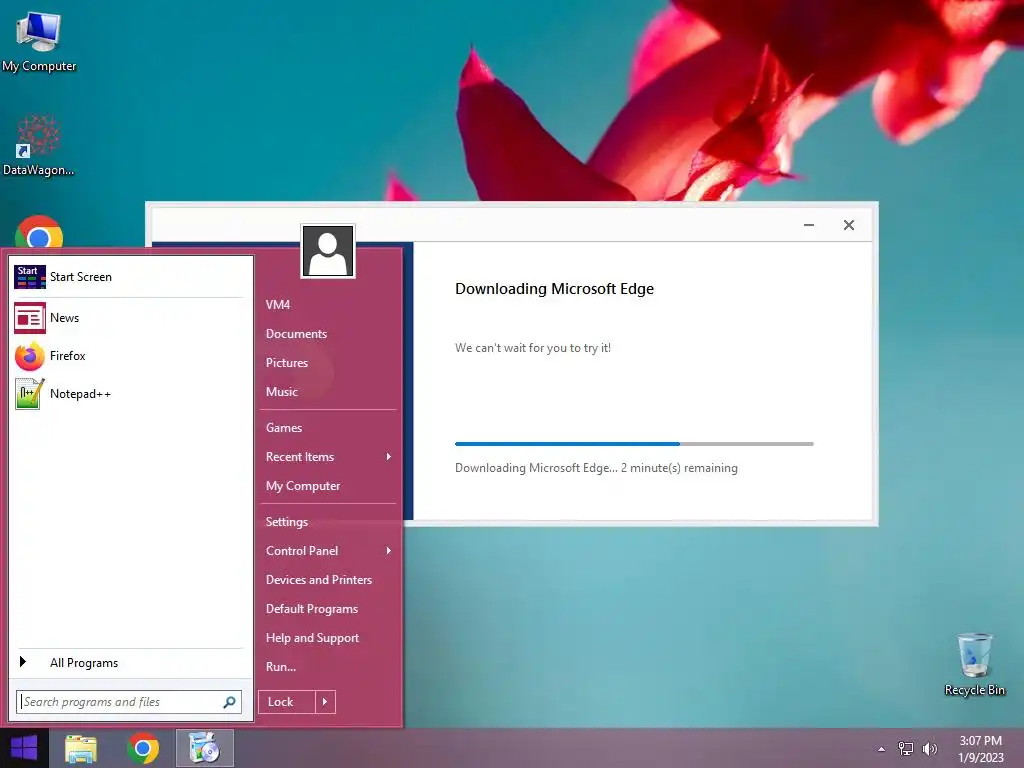1024x768 pixels.
Task: Click the search magnifier icon
Action: (x=229, y=702)
